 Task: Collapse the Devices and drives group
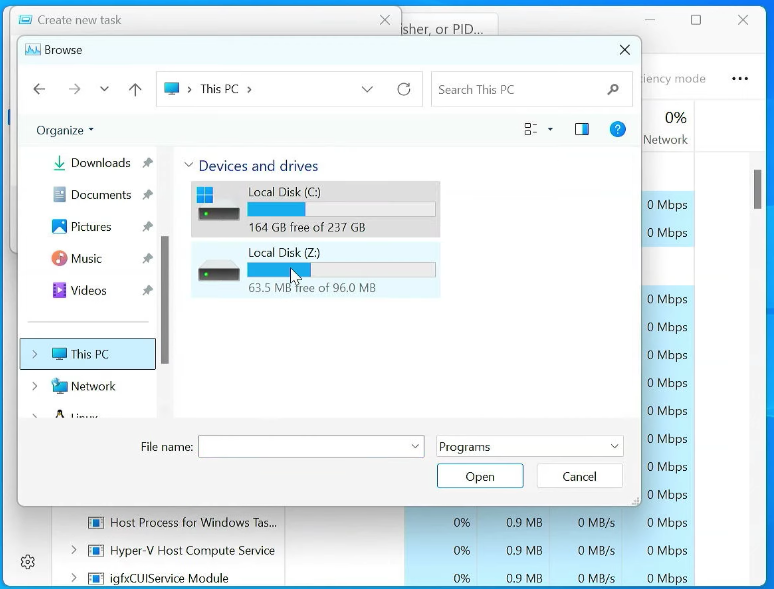coord(188,165)
